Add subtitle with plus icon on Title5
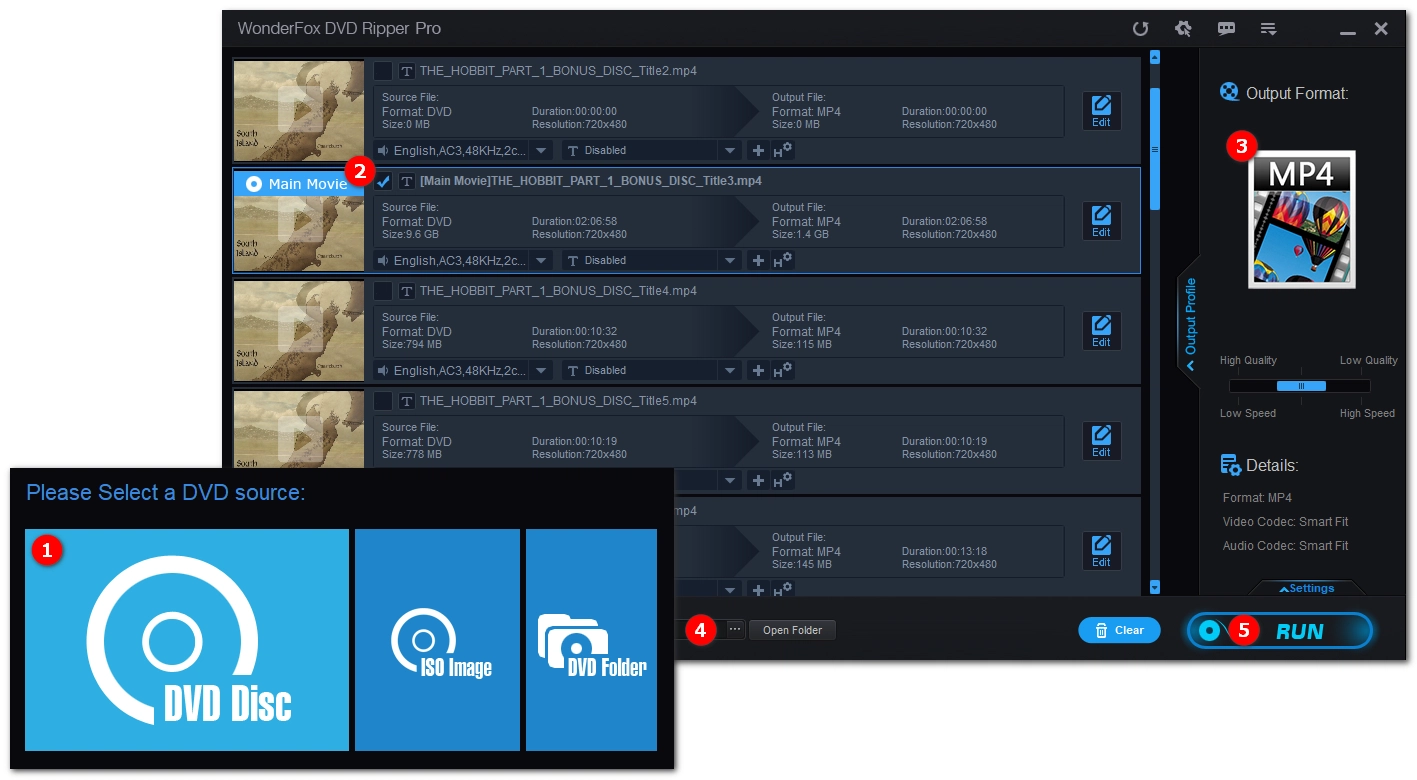The image size is (1417, 780). [x=758, y=480]
